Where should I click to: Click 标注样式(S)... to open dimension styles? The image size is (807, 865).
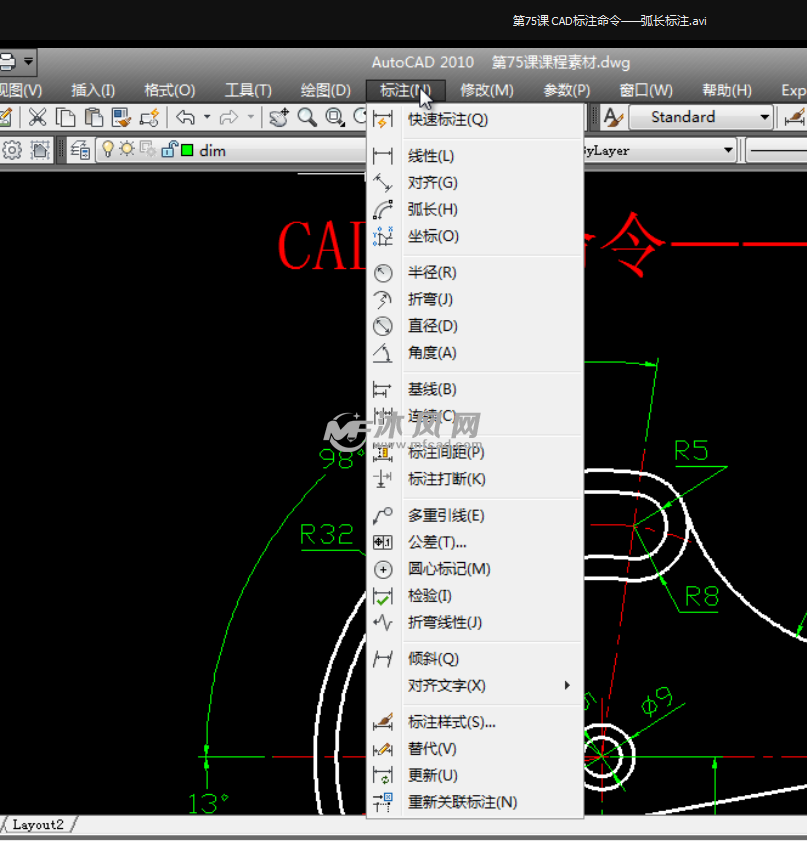coord(451,722)
